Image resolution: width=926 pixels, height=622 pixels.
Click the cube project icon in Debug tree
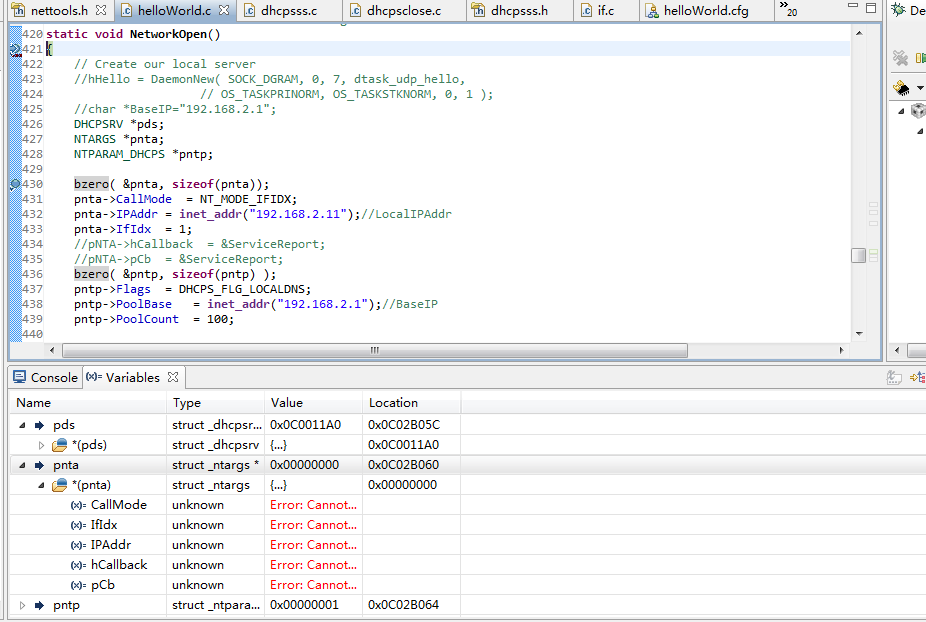(x=918, y=110)
